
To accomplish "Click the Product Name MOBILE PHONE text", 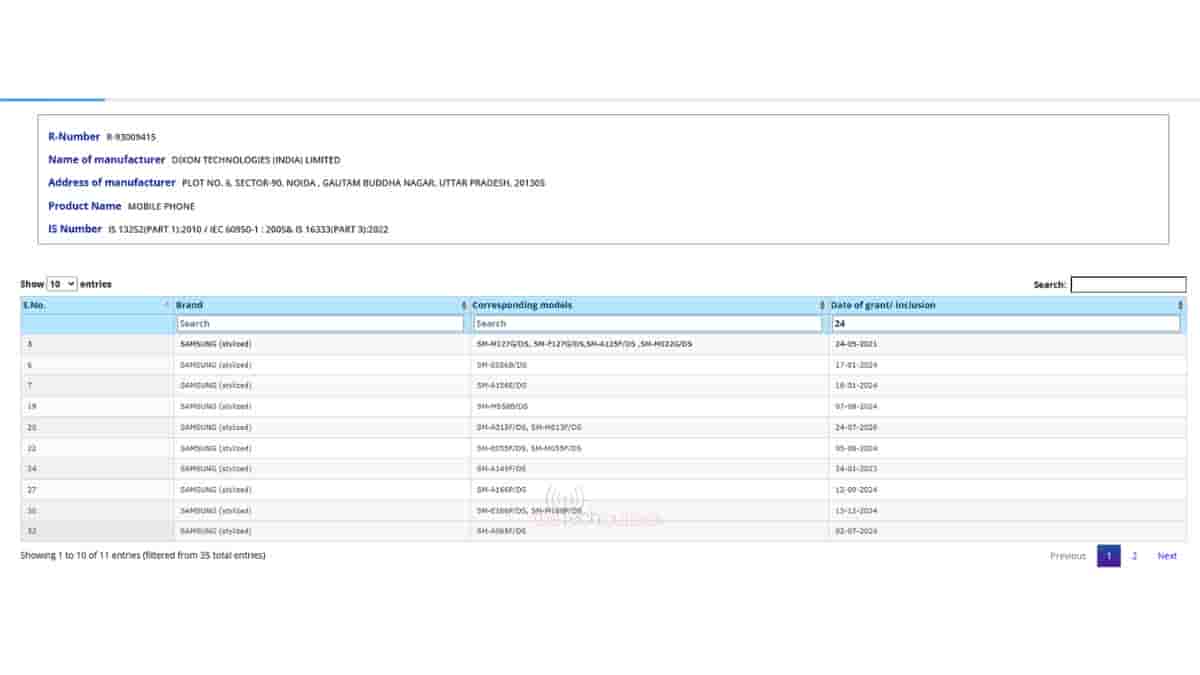I will (160, 206).
